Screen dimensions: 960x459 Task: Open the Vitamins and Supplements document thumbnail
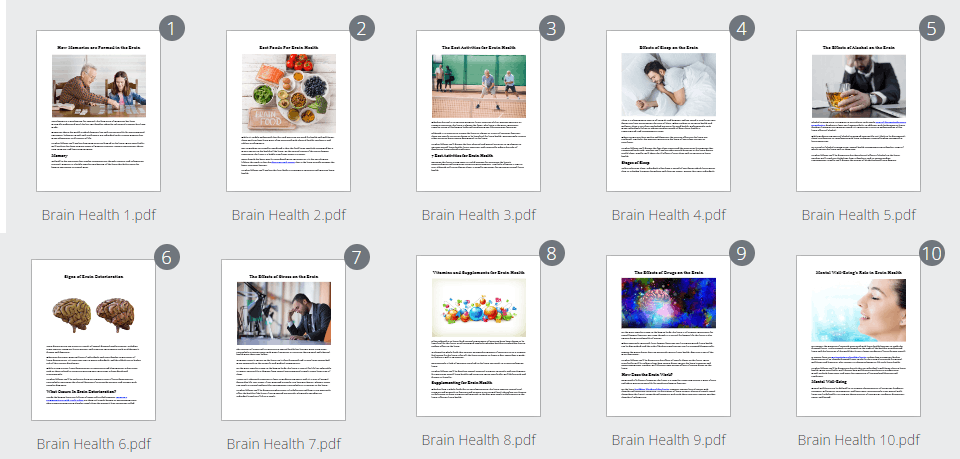pyautogui.click(x=479, y=336)
